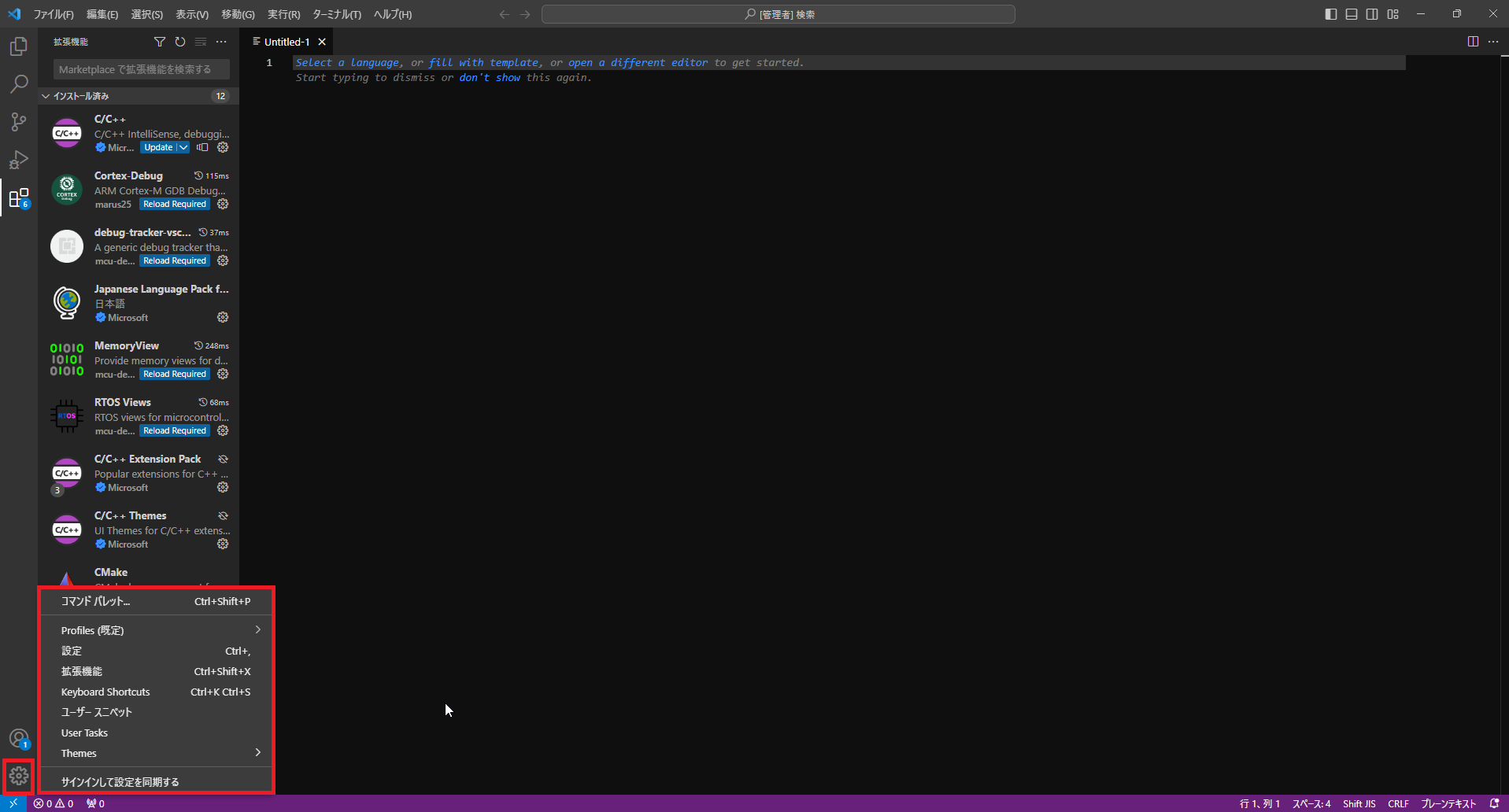Expand the Themes submenu

pyautogui.click(x=157, y=753)
